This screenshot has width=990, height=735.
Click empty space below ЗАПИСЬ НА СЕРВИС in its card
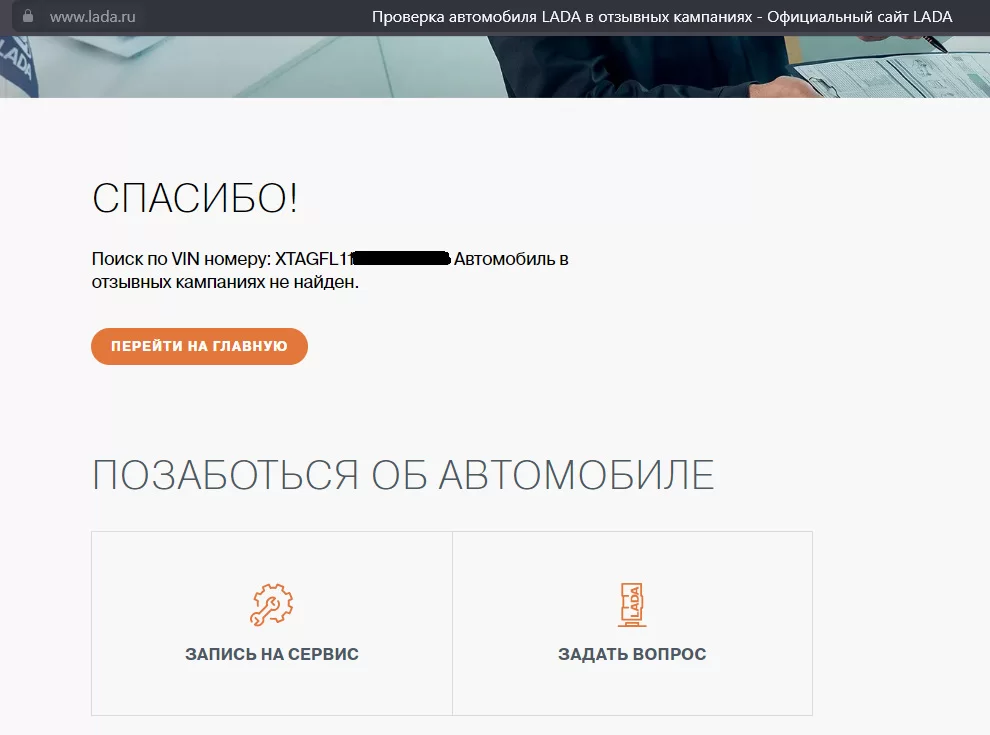coord(271,692)
